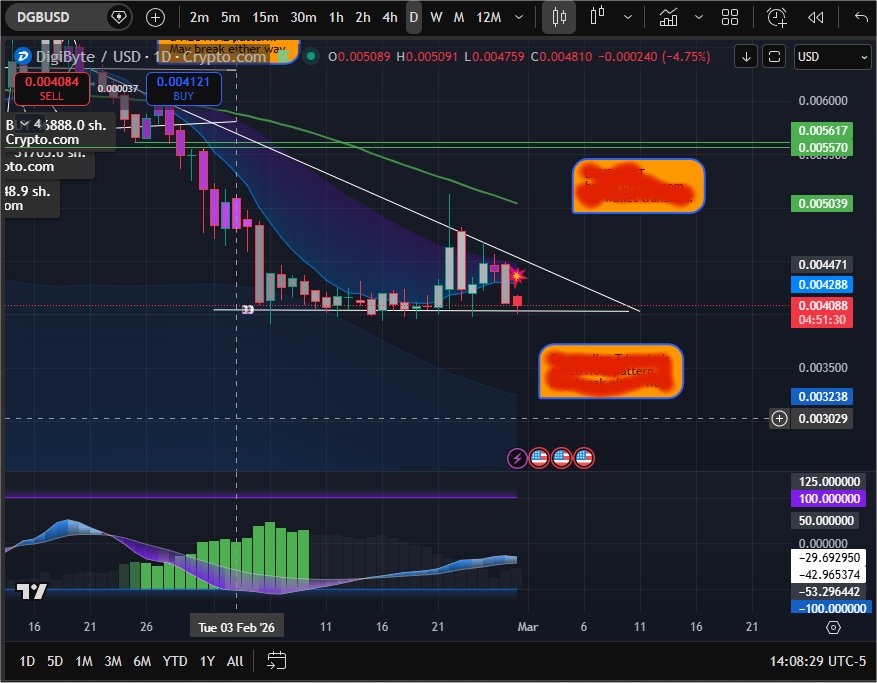Switch to the 1h timeframe

pos(336,18)
